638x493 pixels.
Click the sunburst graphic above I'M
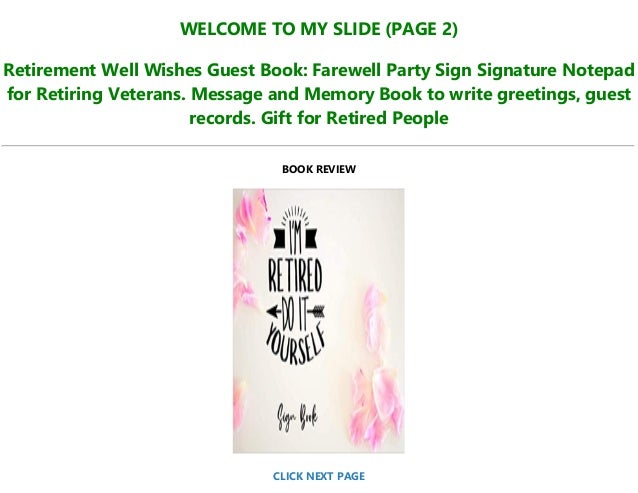coord(295,214)
